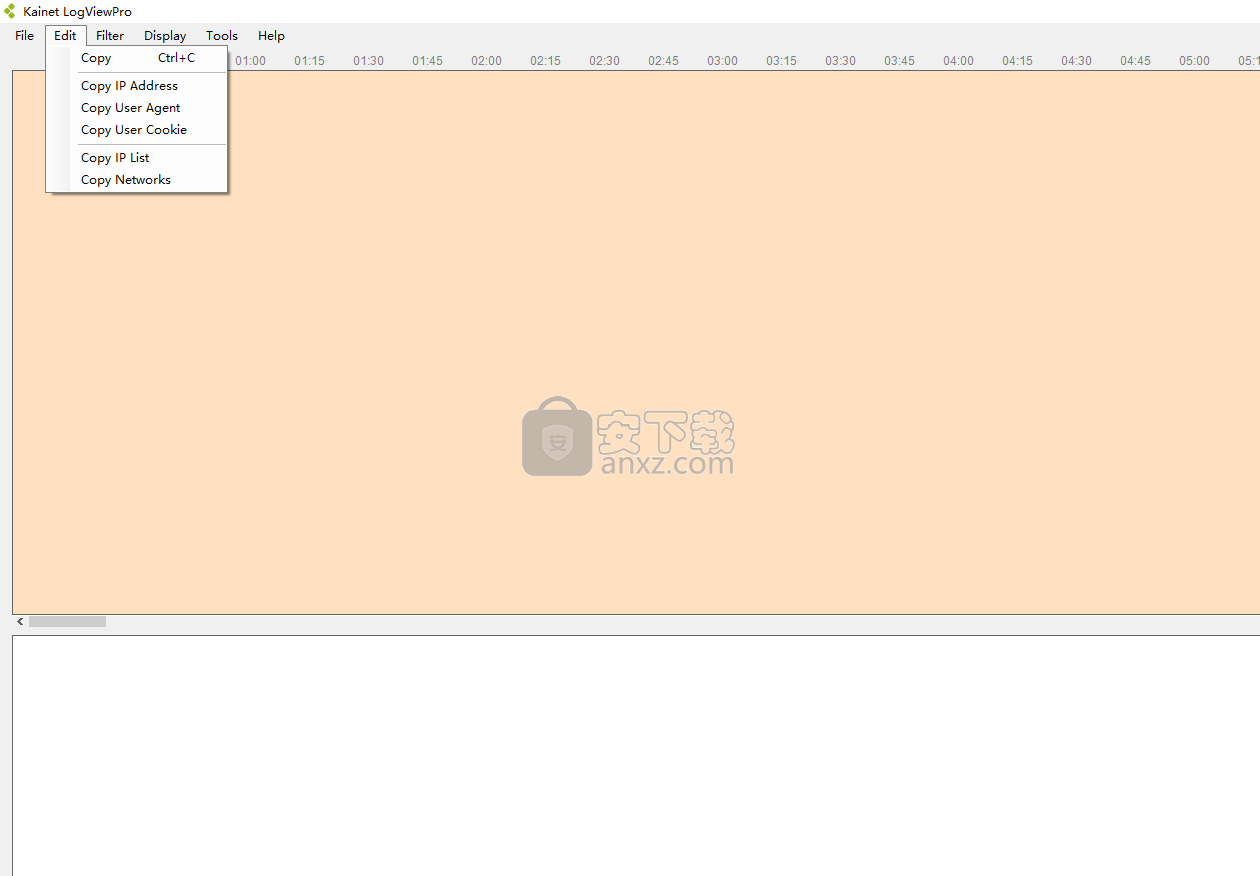Click the 03:45 timeline marker
The height and width of the screenshot is (876, 1260).
(899, 61)
